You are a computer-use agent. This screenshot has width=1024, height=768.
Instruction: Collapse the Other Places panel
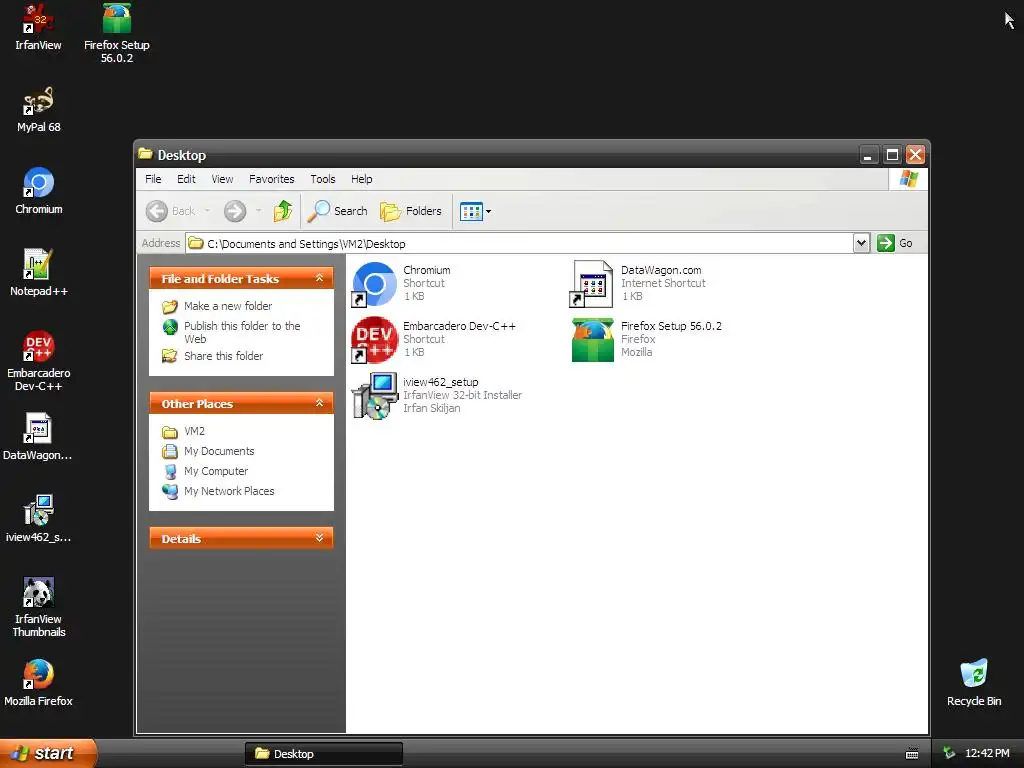(x=319, y=403)
